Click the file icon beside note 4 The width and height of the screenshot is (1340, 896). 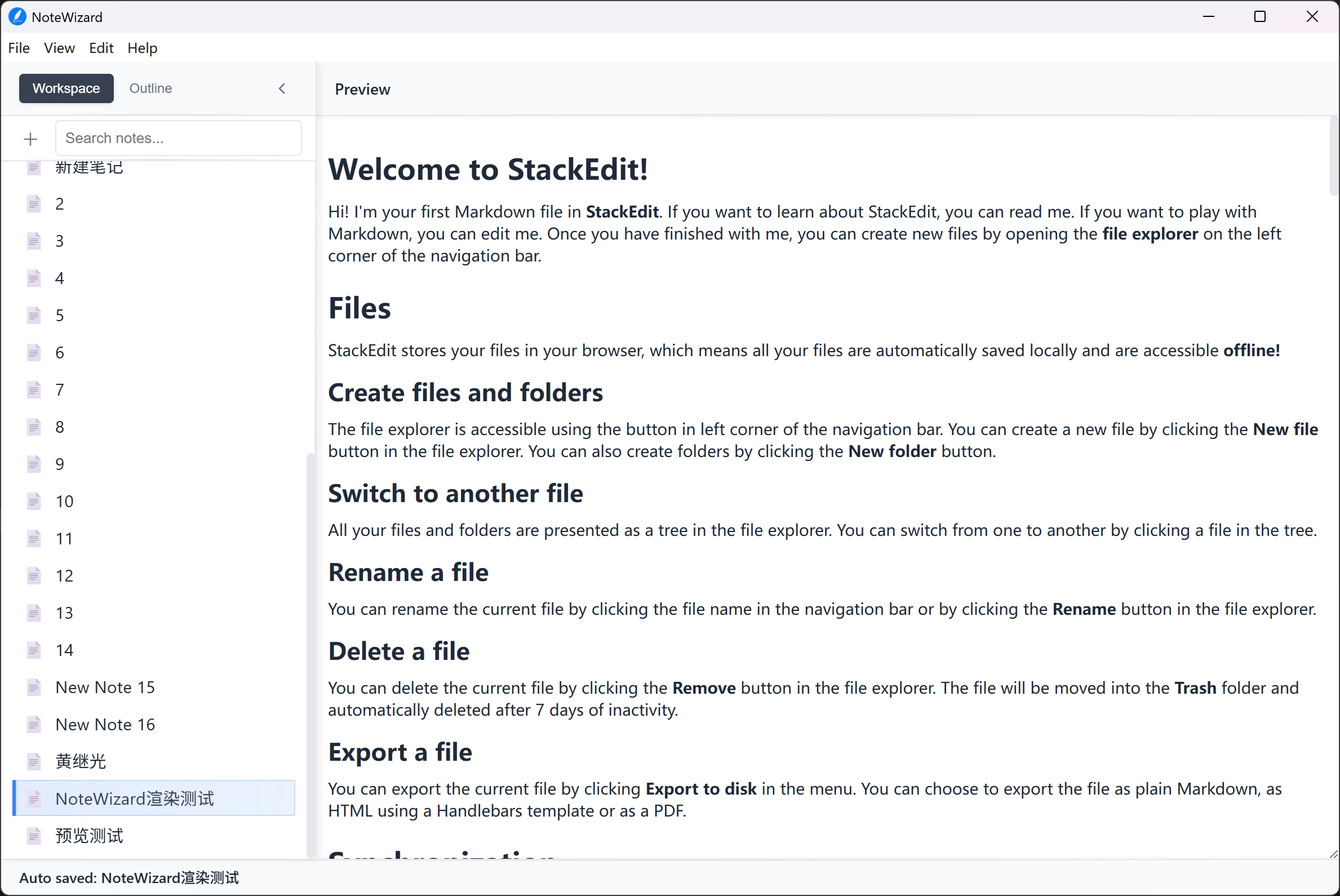(x=34, y=278)
